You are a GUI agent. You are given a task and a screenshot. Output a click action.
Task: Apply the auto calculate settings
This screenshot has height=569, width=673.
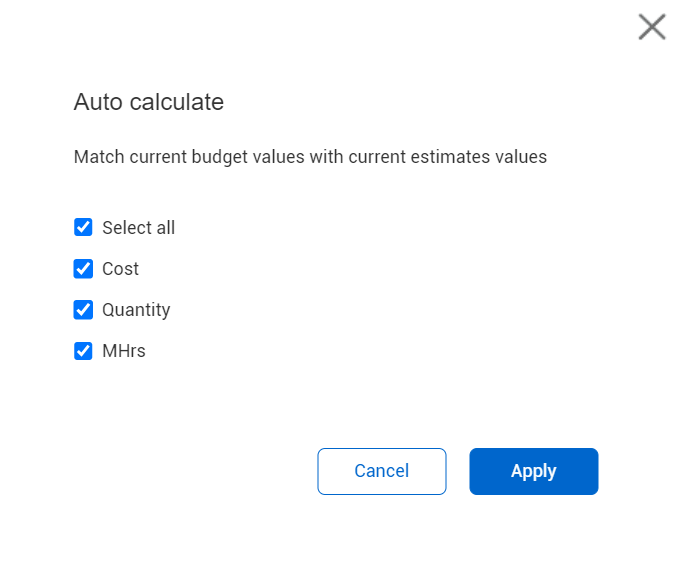533,471
